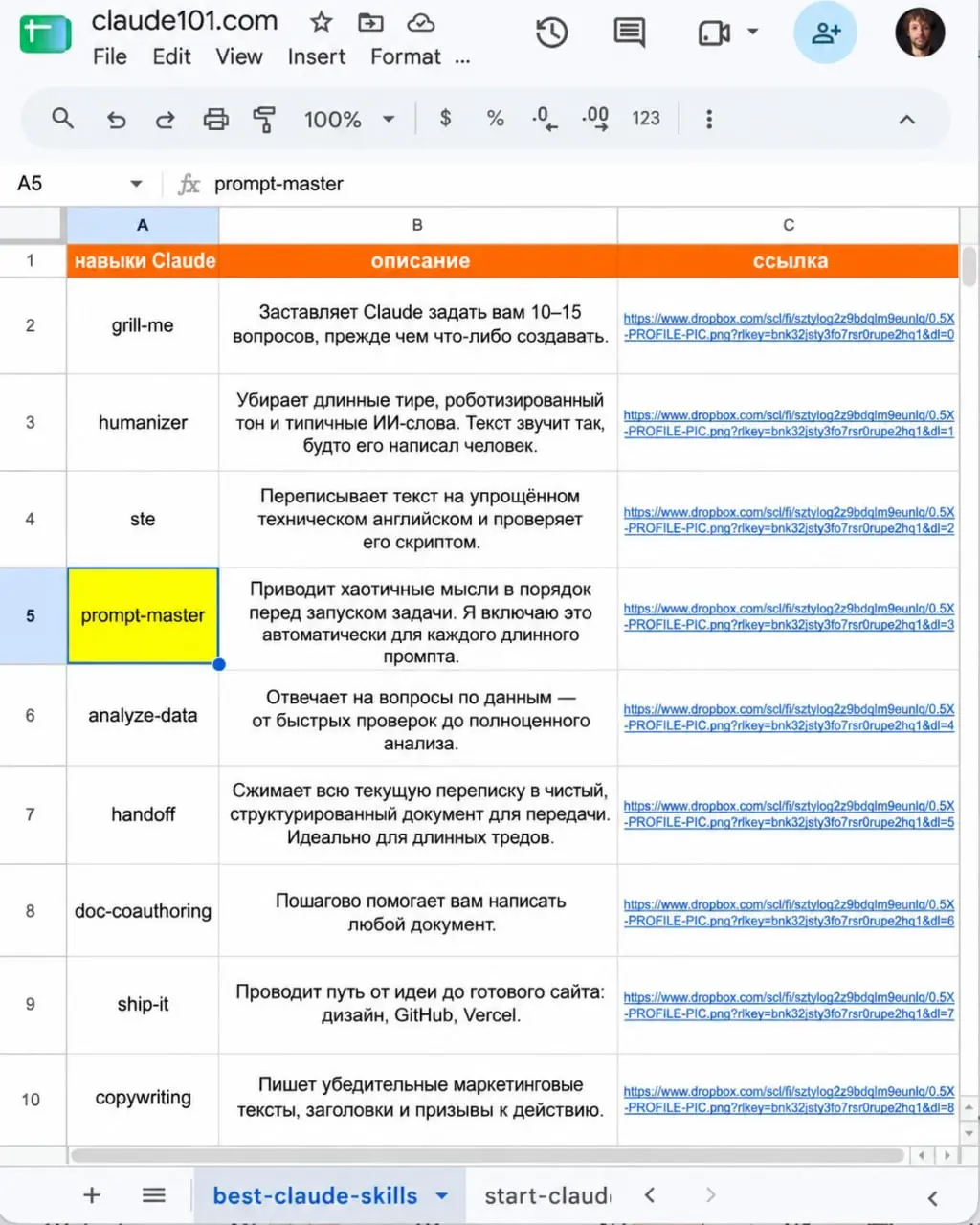The height and width of the screenshot is (1225, 980).
Task: Redo the last action
Action: click(x=166, y=120)
